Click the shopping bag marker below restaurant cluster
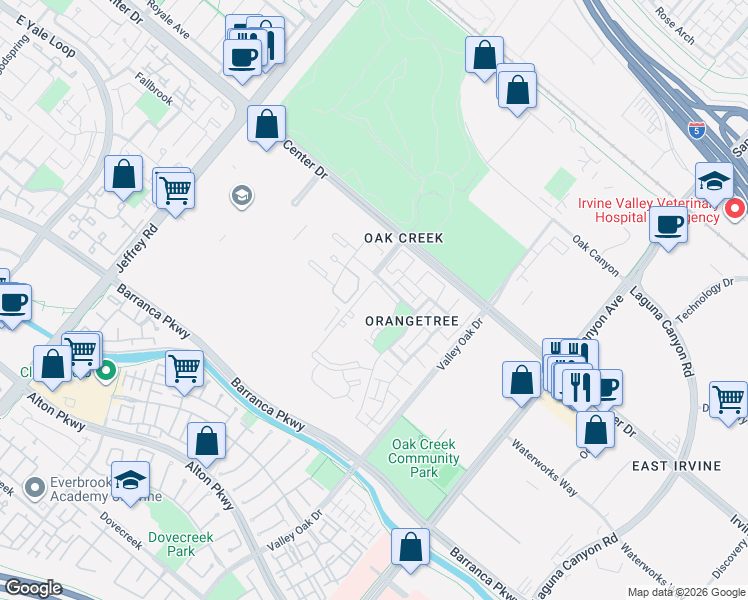The image size is (748, 600). (595, 432)
